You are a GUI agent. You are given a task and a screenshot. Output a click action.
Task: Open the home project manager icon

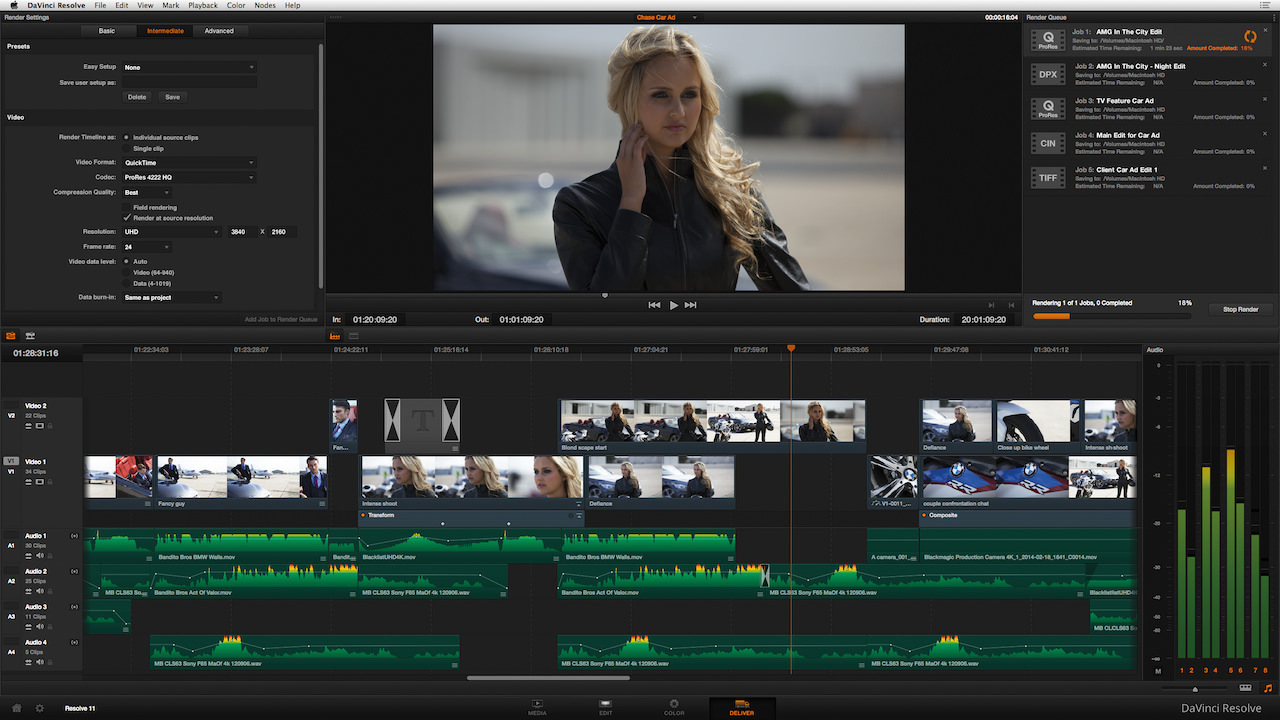tap(16, 708)
